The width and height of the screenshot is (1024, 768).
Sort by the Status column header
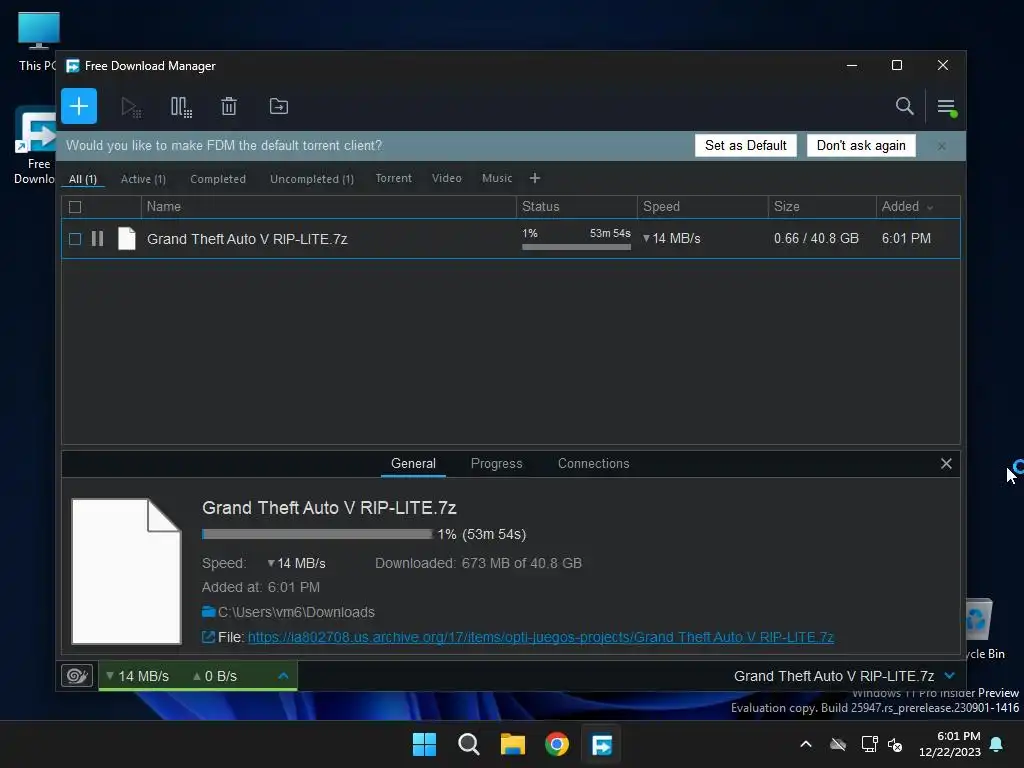click(577, 207)
